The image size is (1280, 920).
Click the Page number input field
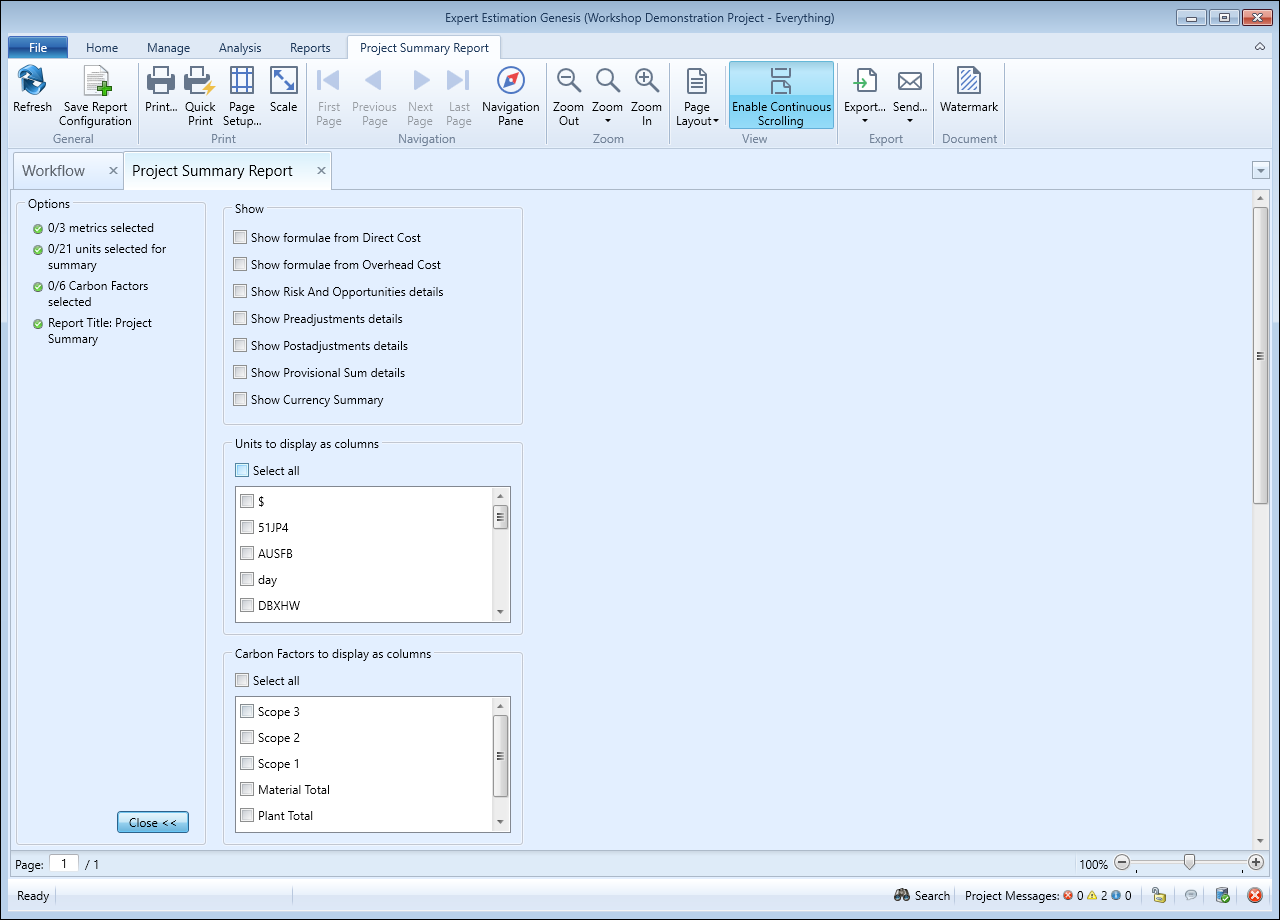tap(64, 864)
